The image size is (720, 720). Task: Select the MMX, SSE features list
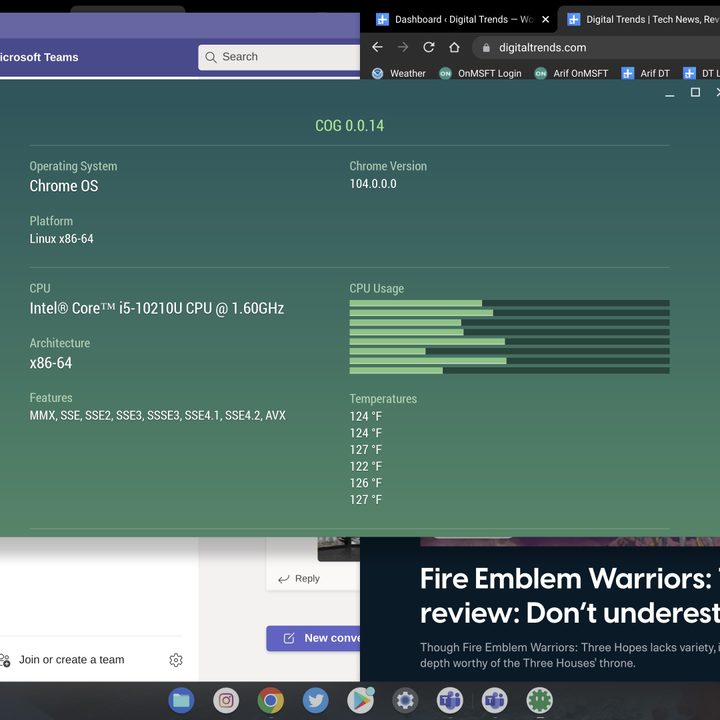click(158, 416)
